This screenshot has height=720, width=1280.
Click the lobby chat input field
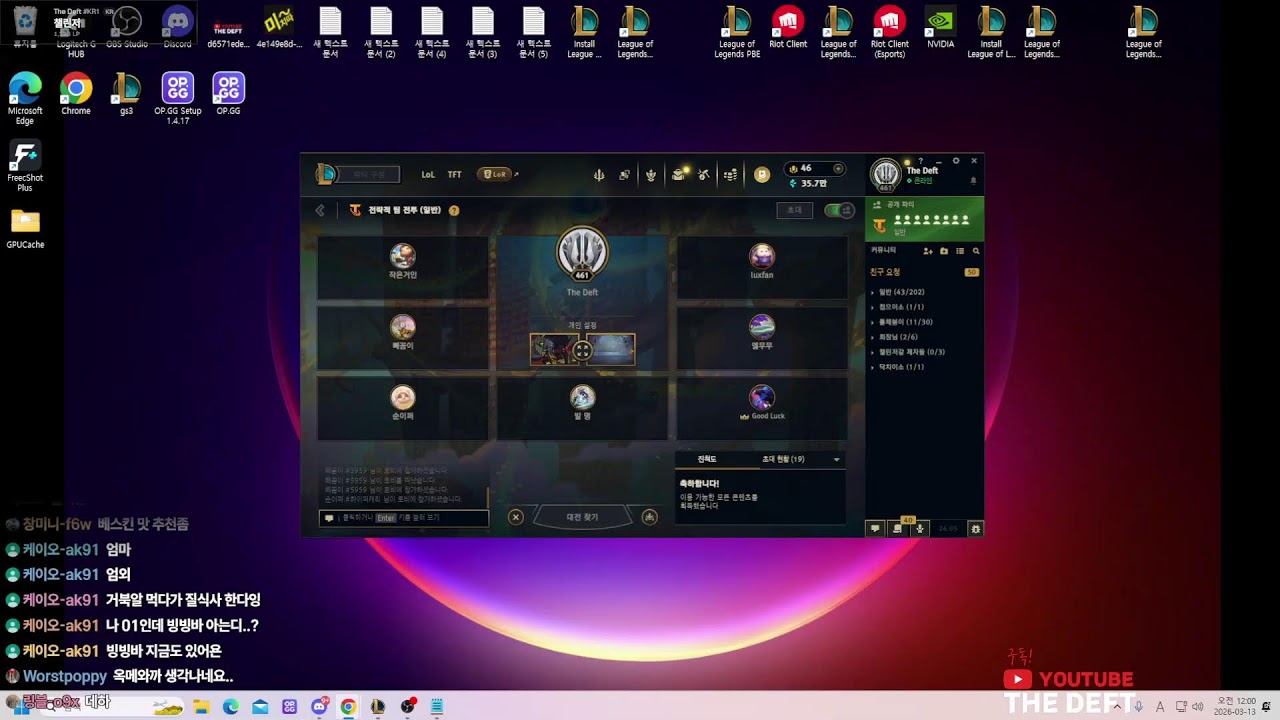click(x=404, y=518)
